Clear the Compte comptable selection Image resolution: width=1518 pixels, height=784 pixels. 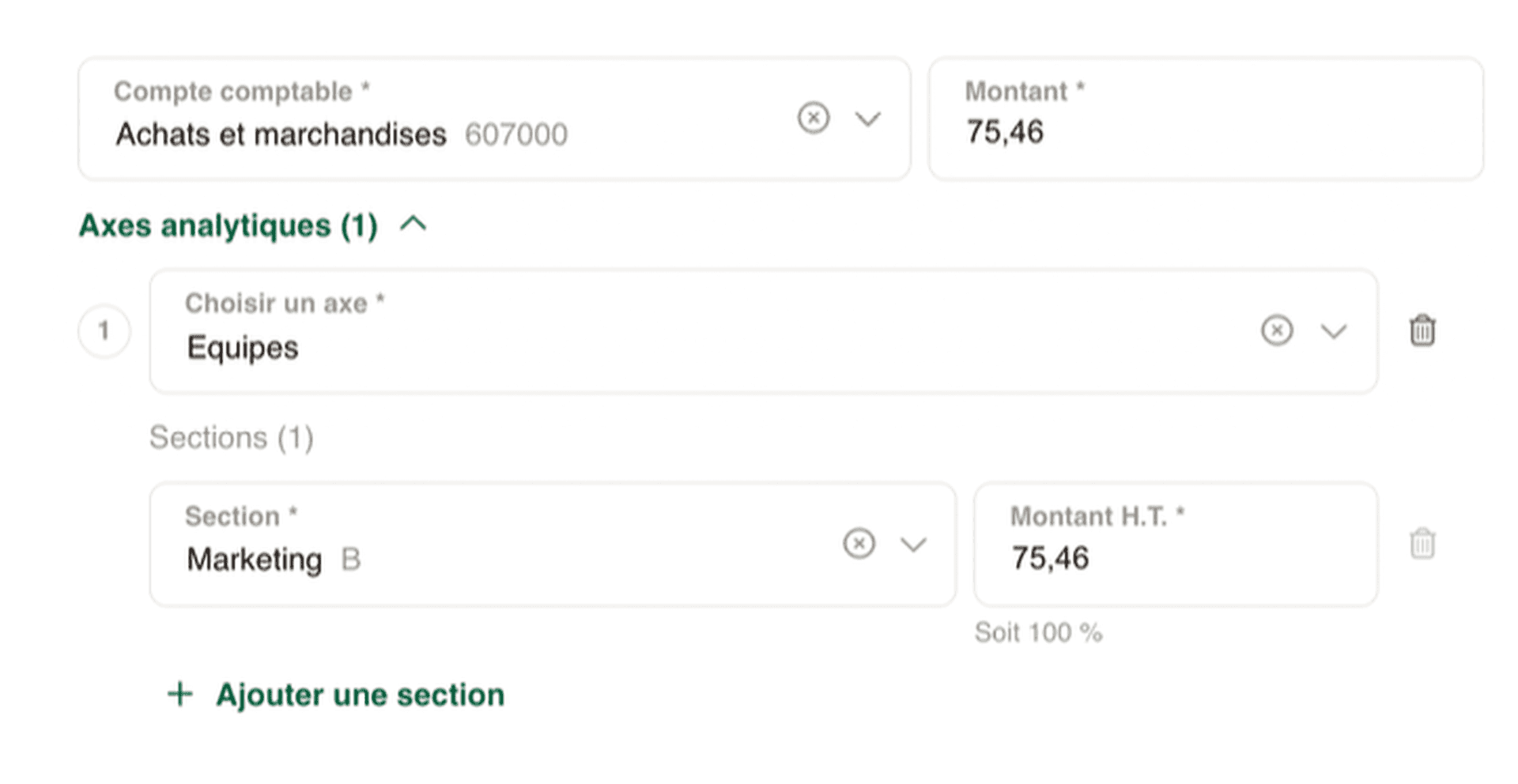click(x=813, y=119)
